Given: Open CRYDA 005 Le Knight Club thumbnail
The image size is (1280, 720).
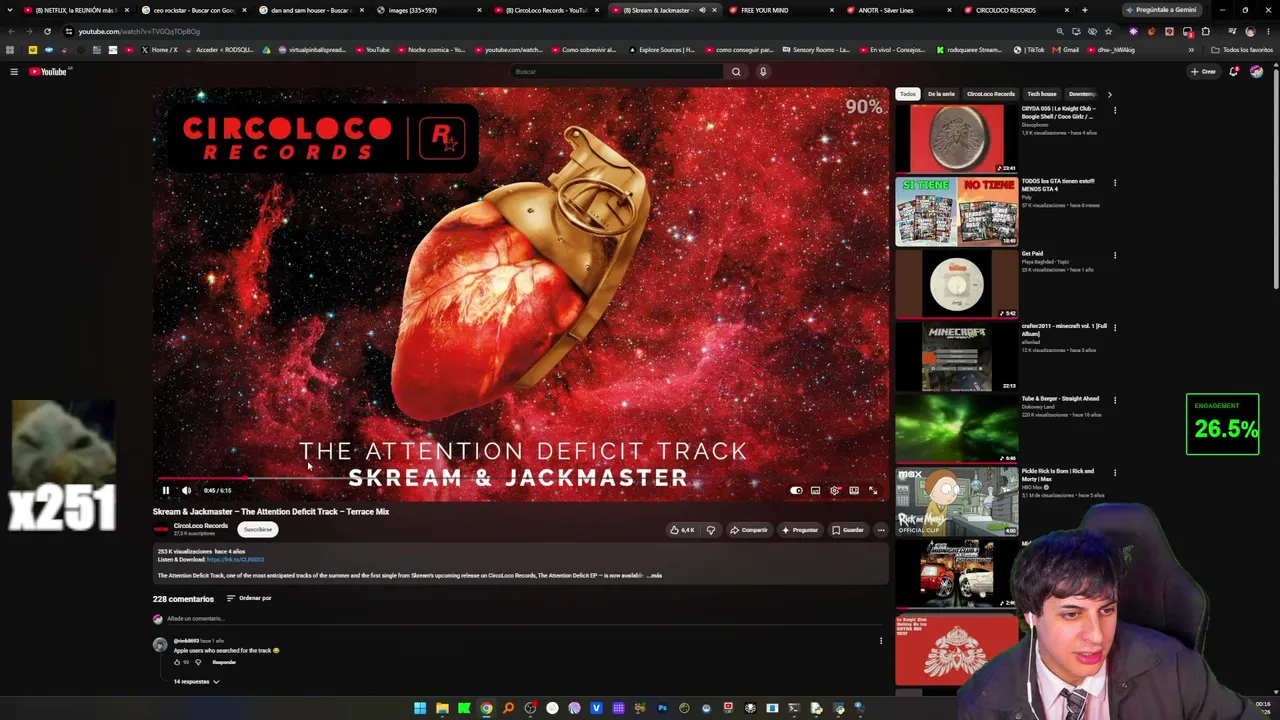Looking at the screenshot, I should (957, 139).
